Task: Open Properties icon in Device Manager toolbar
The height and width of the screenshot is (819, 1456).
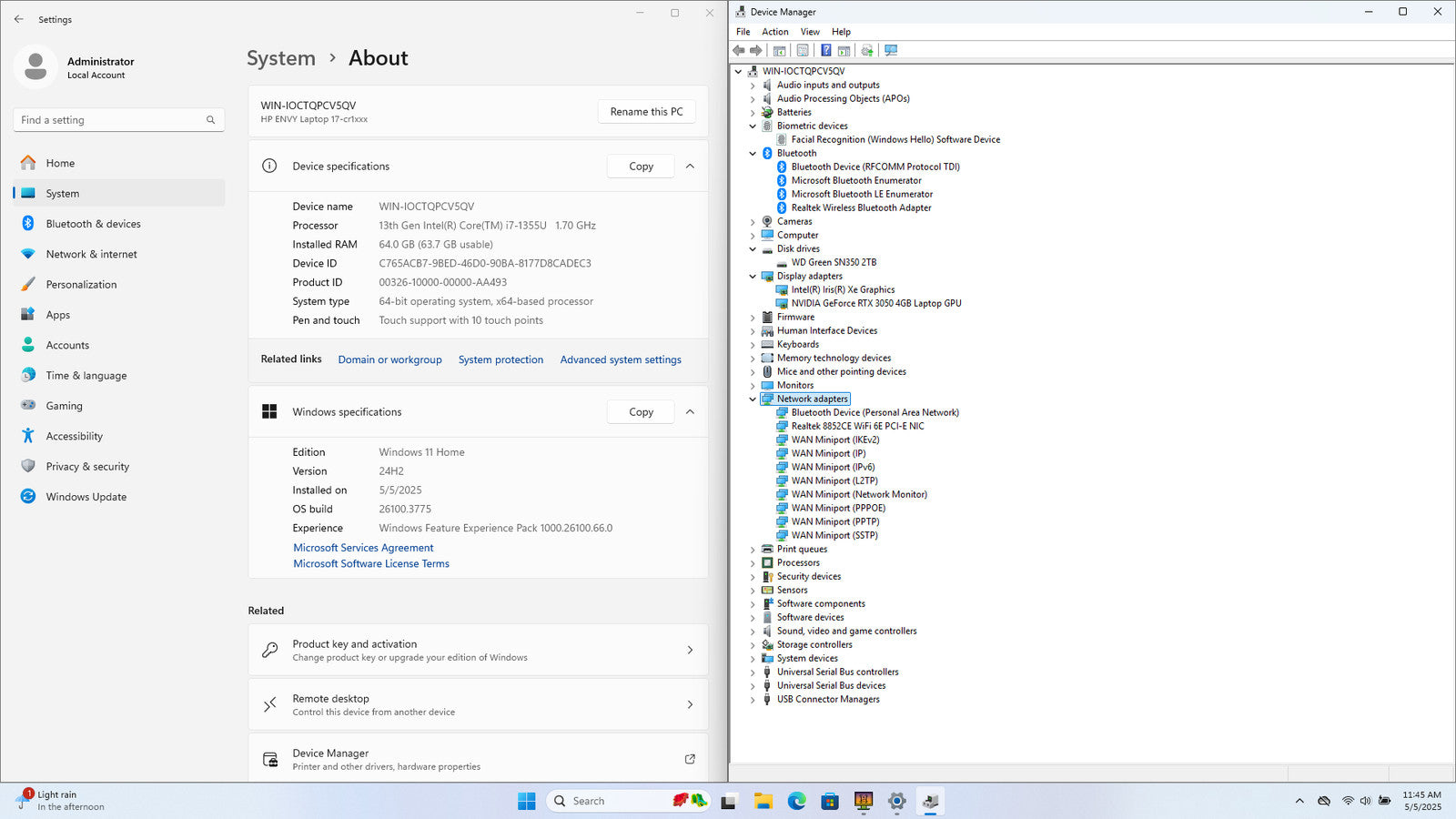Action: tap(803, 51)
